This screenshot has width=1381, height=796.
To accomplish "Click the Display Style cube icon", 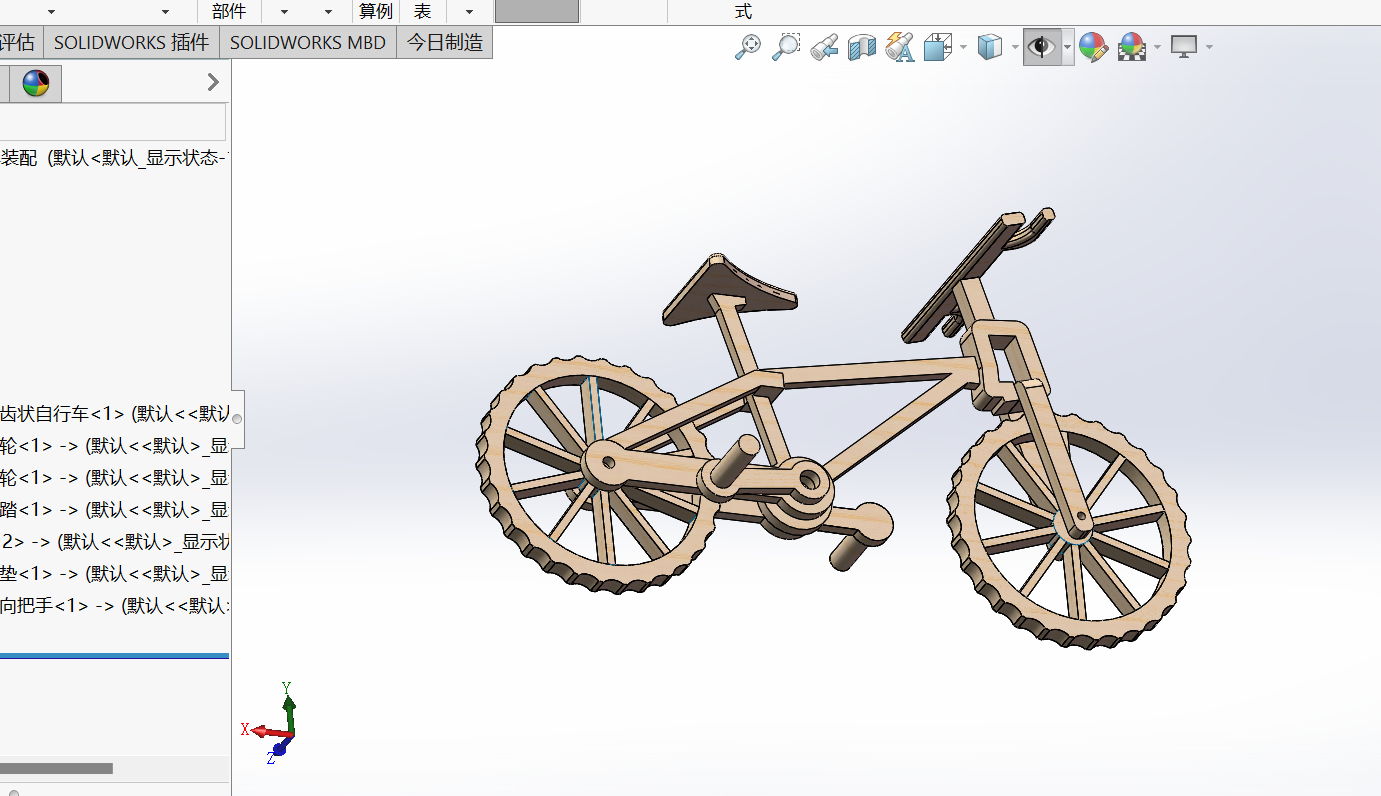I will [989, 47].
